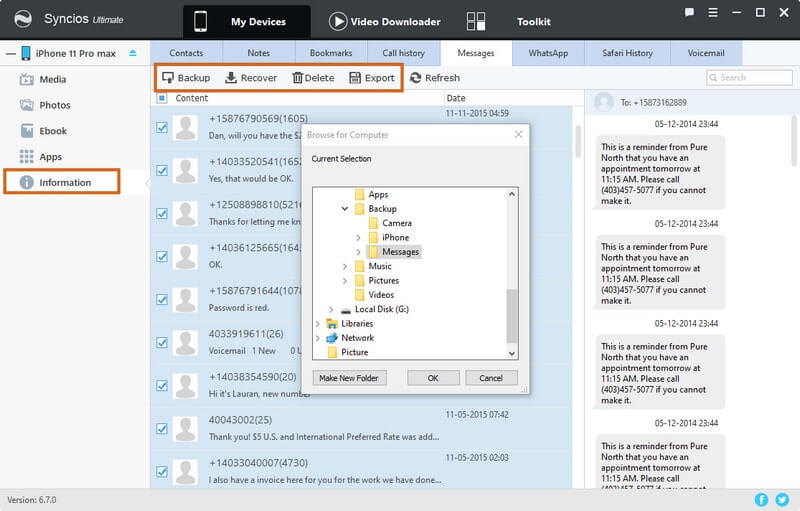Select the Picture folder in tree

(348, 352)
